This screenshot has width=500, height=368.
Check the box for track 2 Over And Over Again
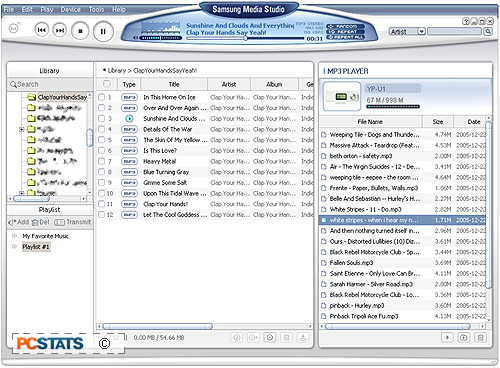tap(102, 108)
